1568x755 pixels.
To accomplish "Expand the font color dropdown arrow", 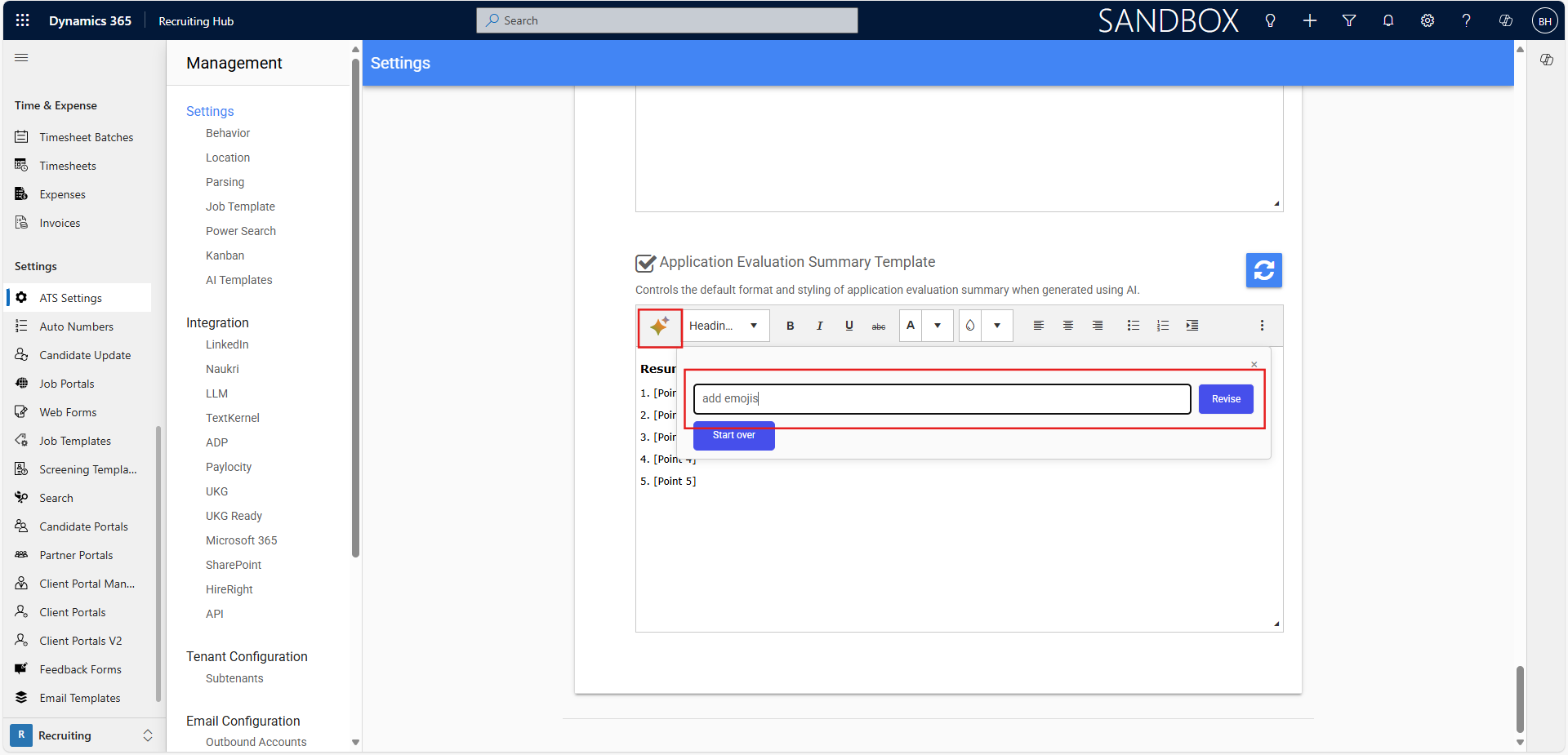I will tap(938, 326).
